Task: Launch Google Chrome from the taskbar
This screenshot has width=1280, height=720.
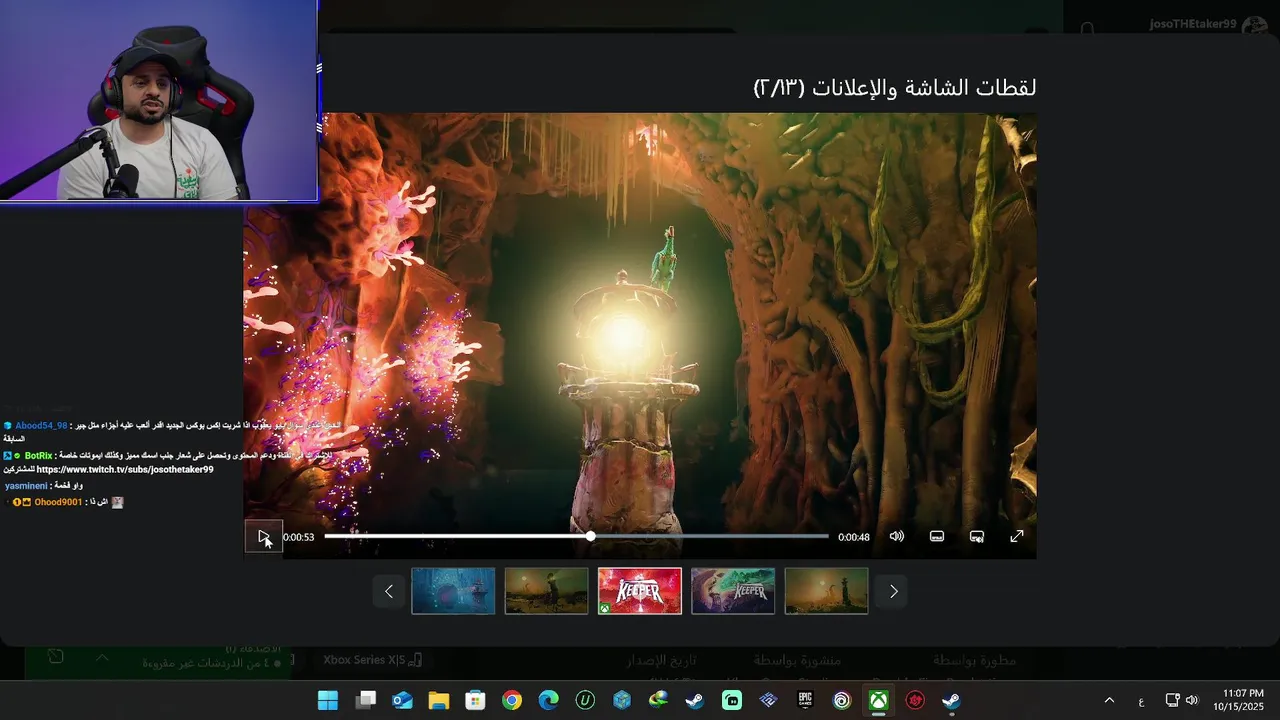Action: 512,701
